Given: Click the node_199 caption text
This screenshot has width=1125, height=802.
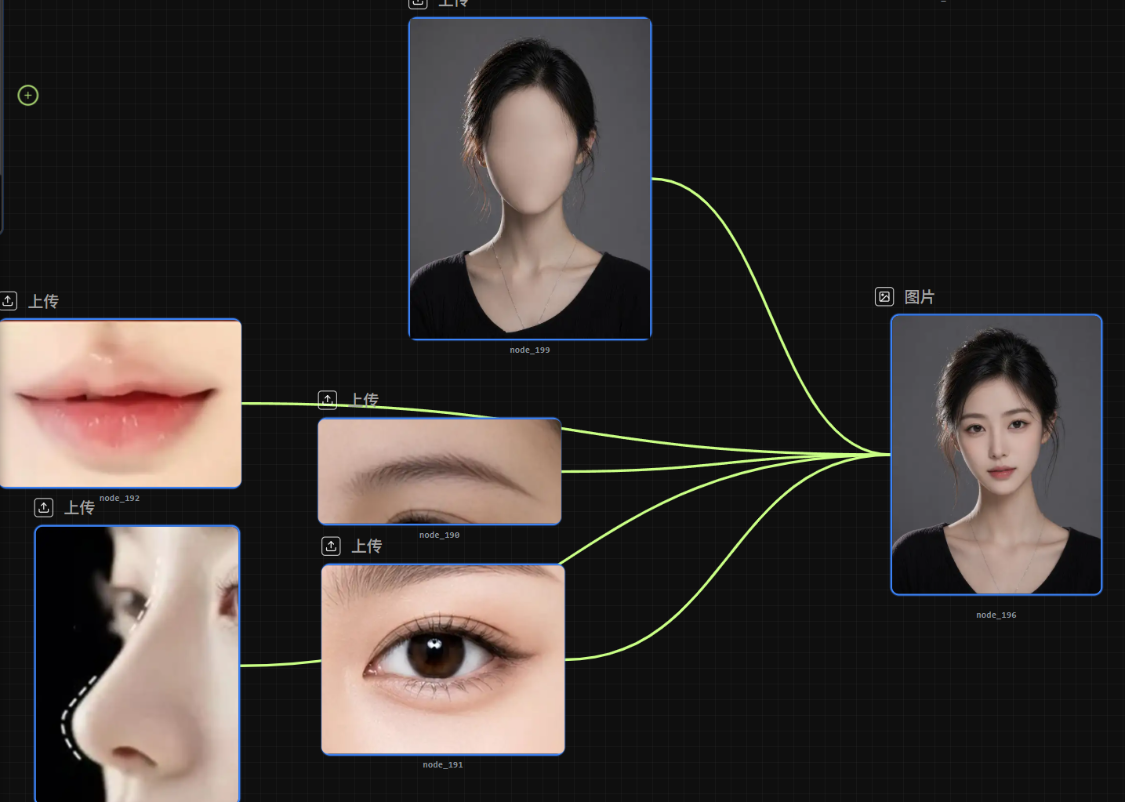Looking at the screenshot, I should pos(530,350).
